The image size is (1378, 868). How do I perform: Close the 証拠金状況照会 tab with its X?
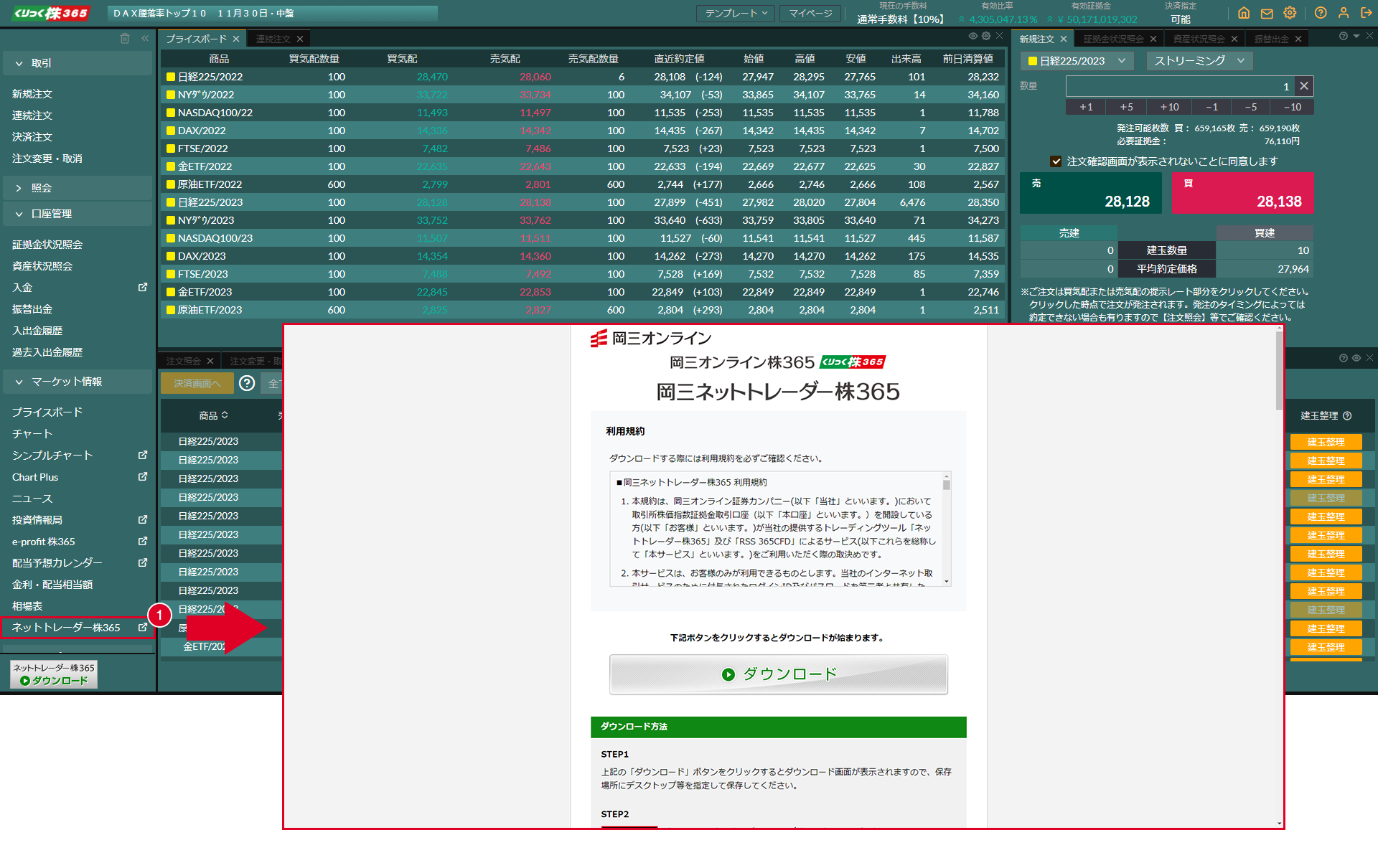coord(1153,39)
